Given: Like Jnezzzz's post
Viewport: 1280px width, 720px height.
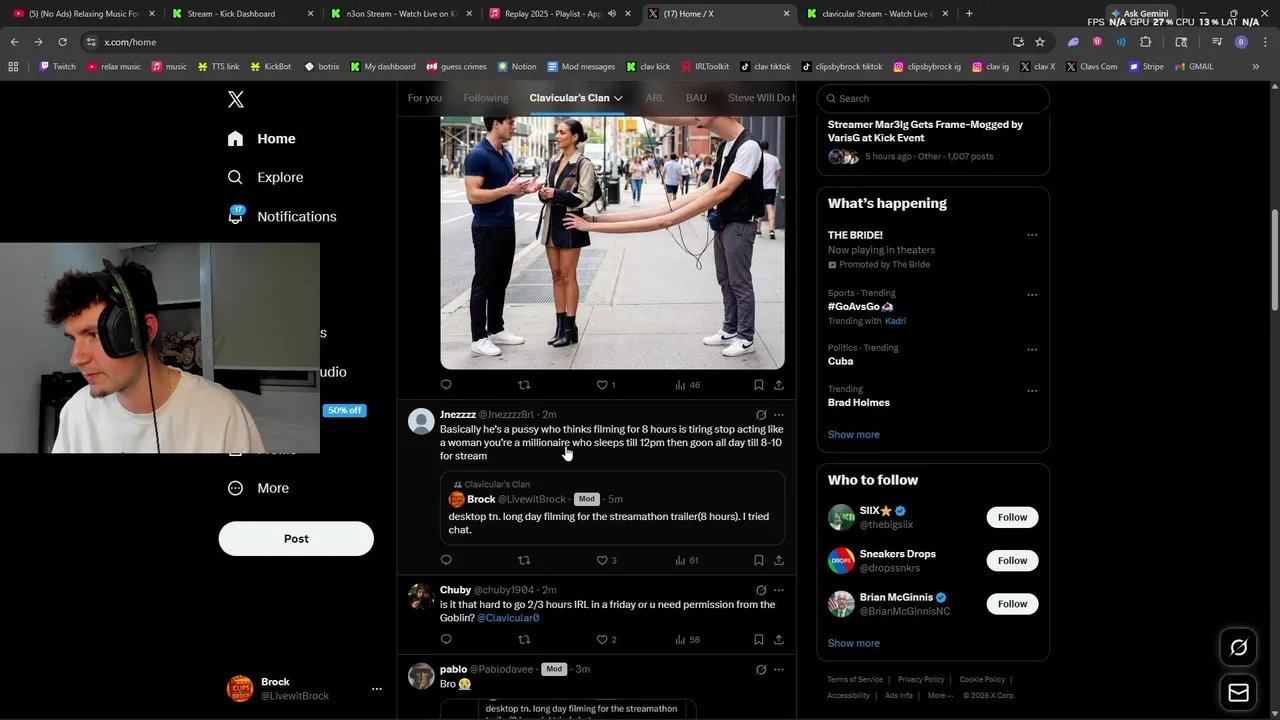Looking at the screenshot, I should coord(602,560).
